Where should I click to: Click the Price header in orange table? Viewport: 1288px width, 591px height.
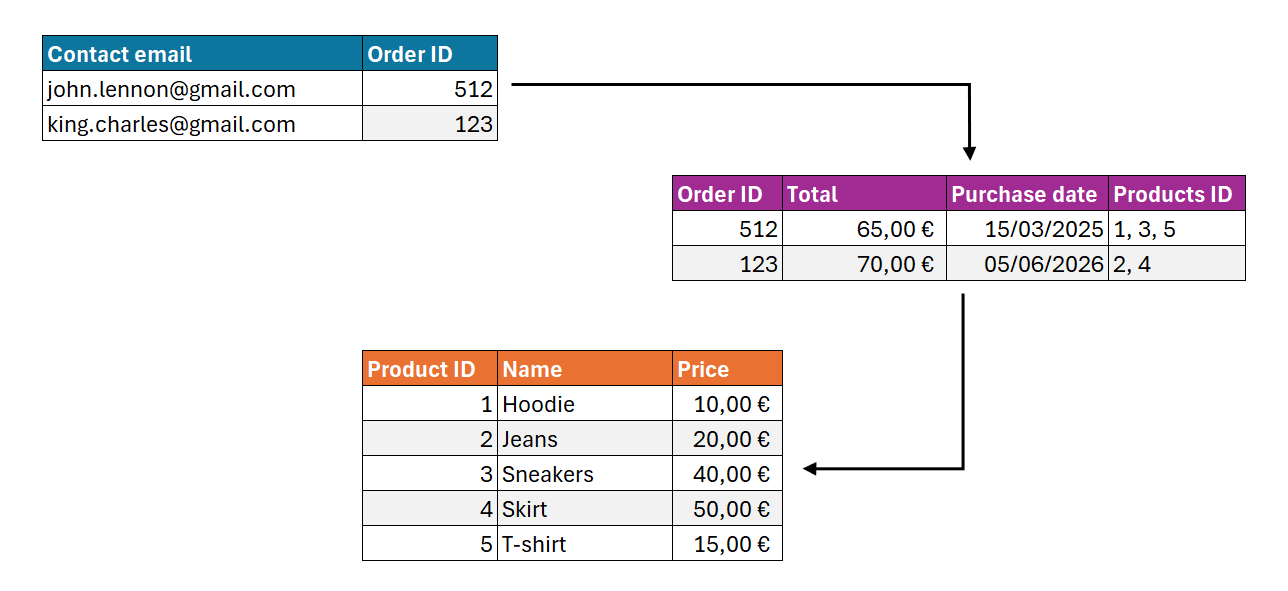(727, 369)
